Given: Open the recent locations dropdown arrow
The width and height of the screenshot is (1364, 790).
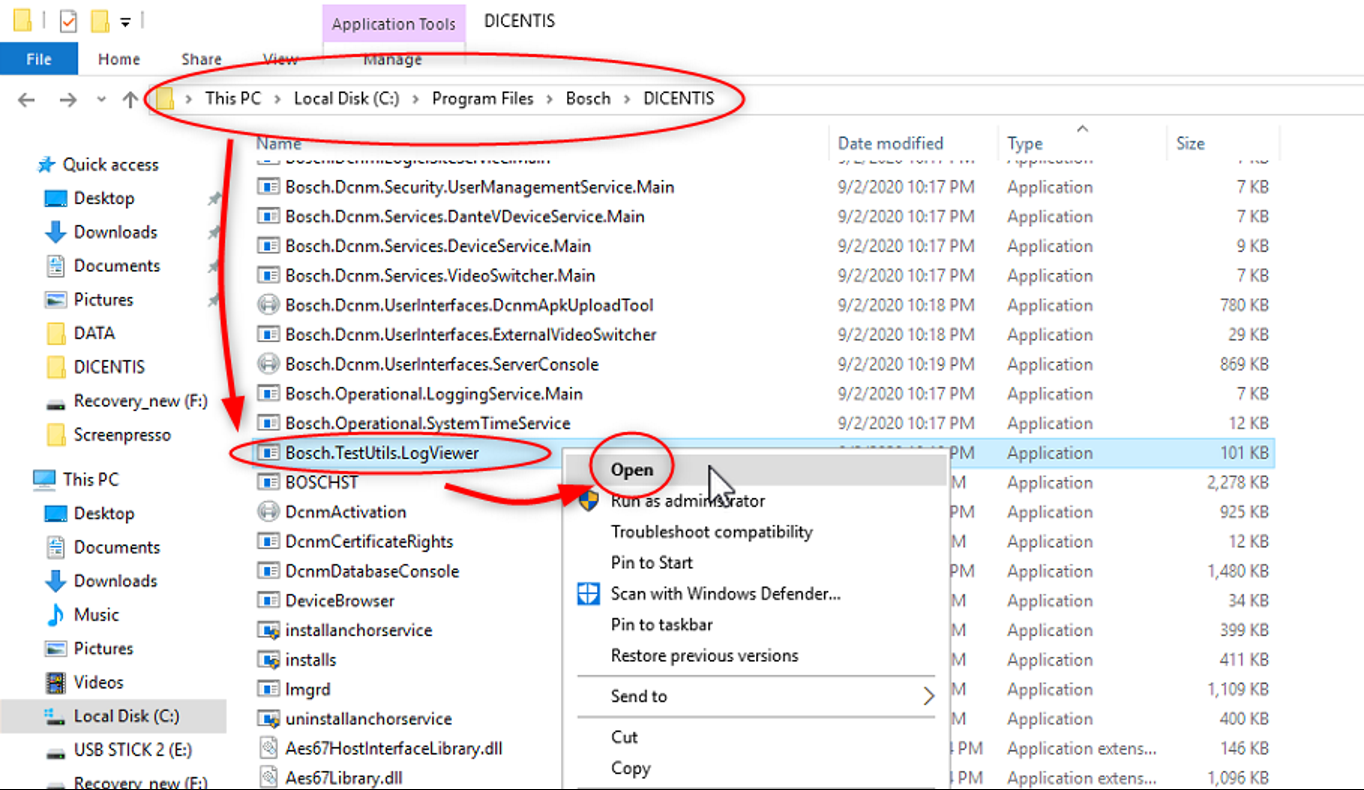Looking at the screenshot, I should click(101, 99).
